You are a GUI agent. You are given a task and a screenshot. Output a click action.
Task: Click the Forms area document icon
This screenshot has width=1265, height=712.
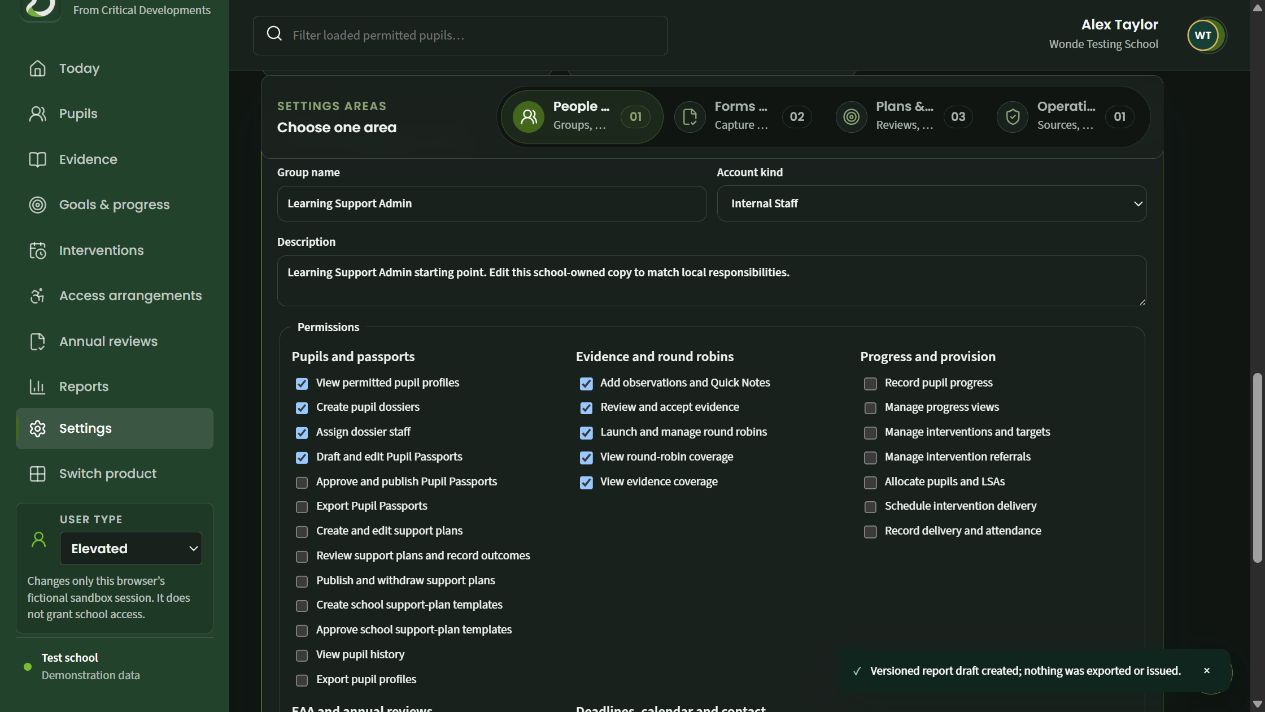tap(690, 117)
